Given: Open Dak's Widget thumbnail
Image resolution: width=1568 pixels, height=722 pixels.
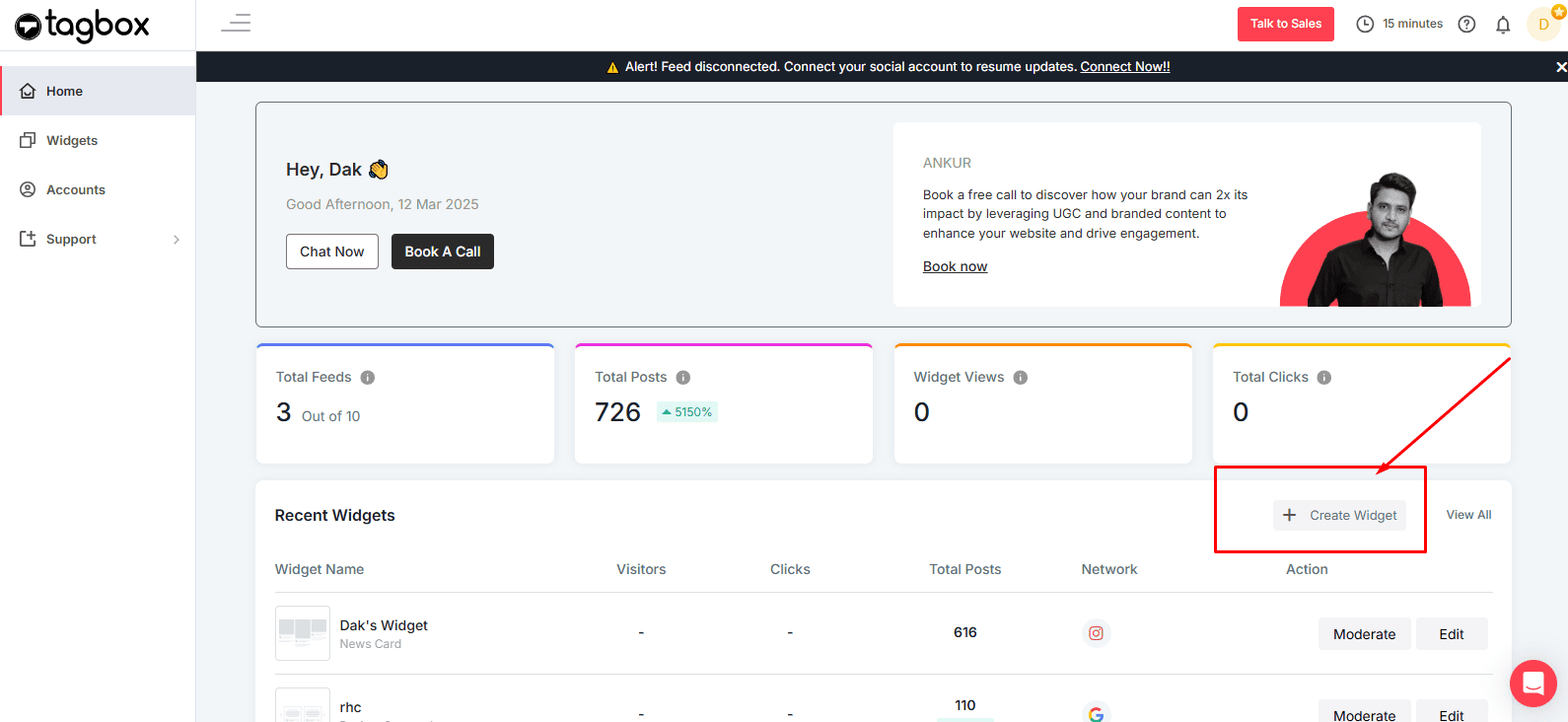Looking at the screenshot, I should [x=303, y=633].
